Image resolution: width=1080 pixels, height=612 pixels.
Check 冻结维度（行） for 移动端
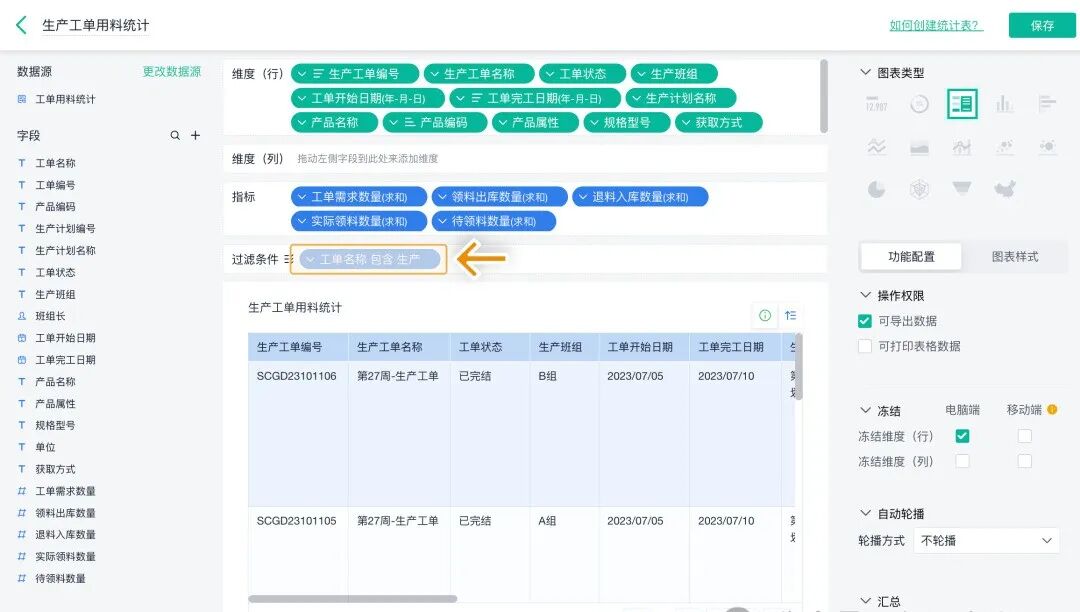point(1025,436)
